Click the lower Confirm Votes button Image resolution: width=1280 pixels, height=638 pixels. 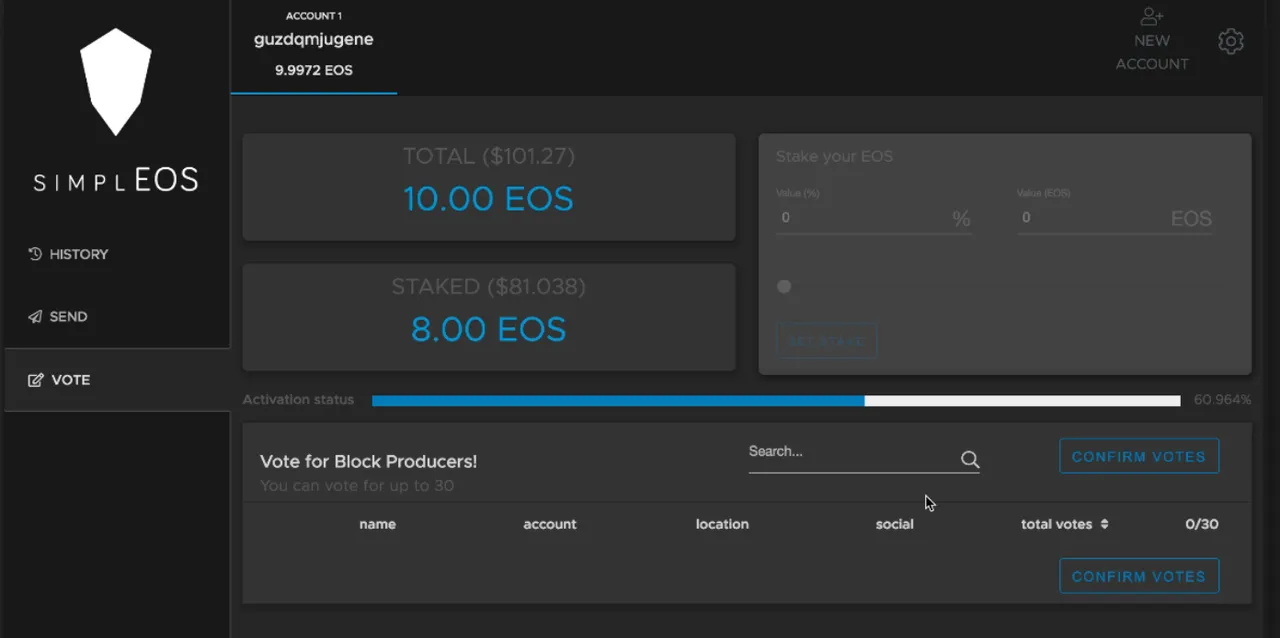pos(1139,576)
